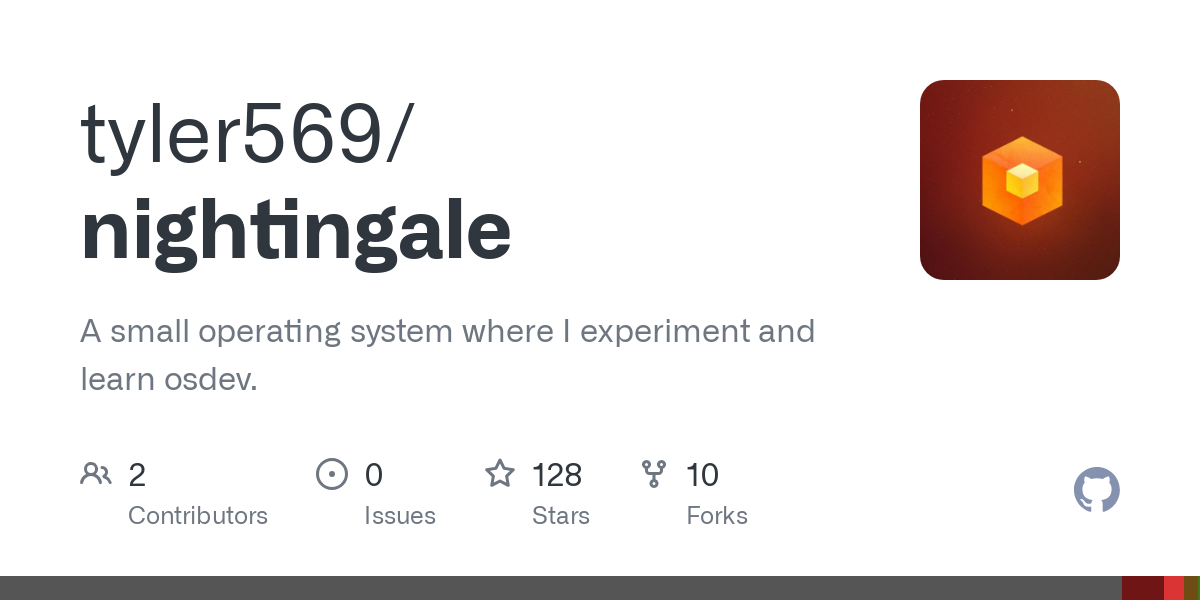The height and width of the screenshot is (600, 1200).
Task: Open the Forks label
Action: click(717, 516)
